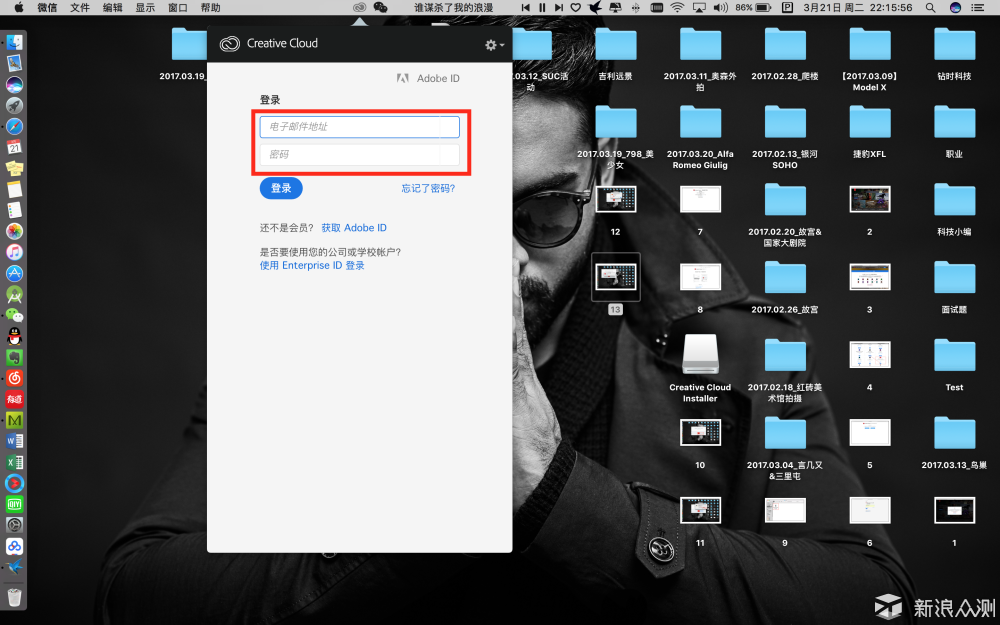Image resolution: width=1000 pixels, height=625 pixels.
Task: Open the 文件 menu in the menu bar
Action: (80, 7)
